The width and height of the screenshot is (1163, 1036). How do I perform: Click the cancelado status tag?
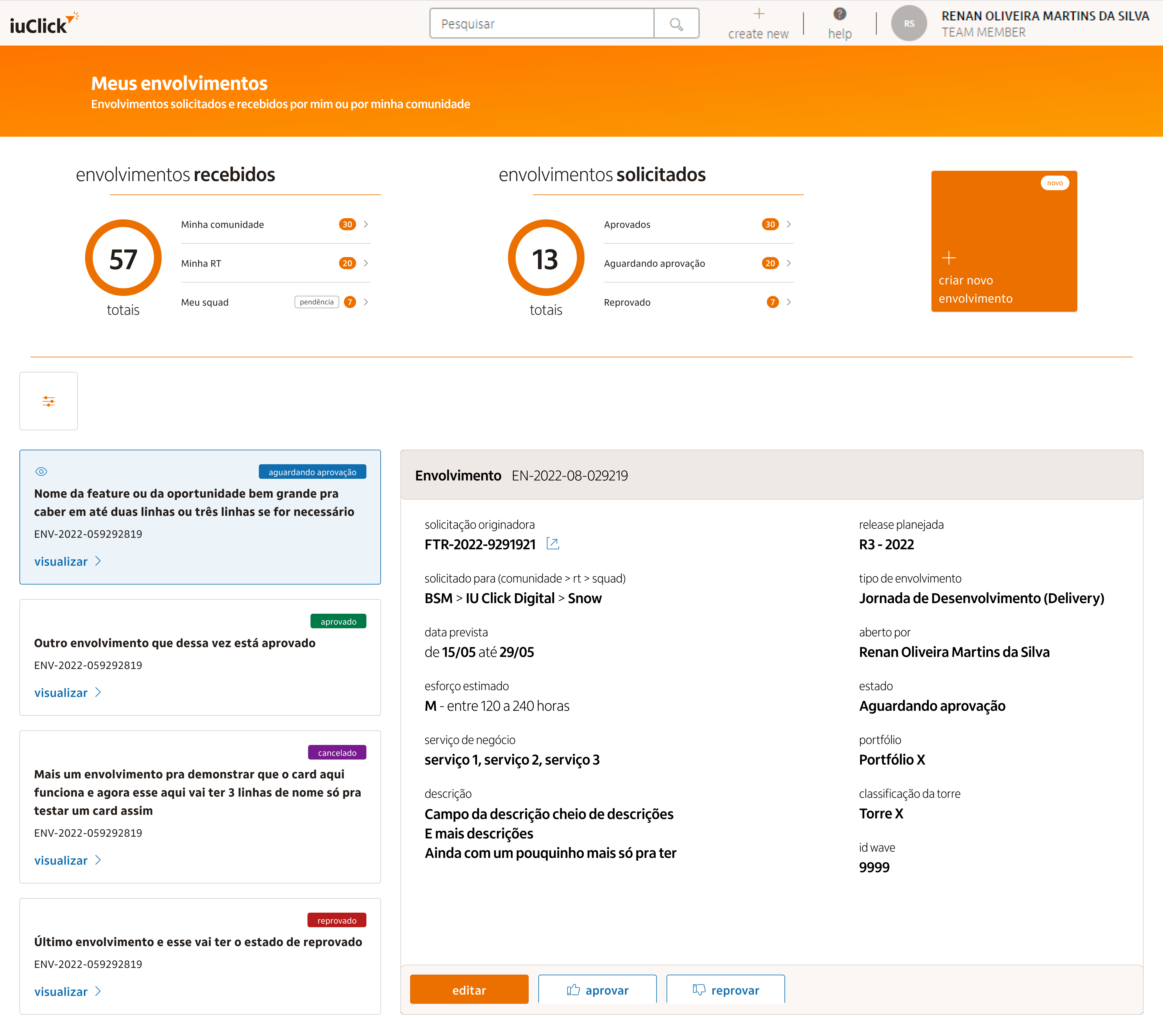337,753
